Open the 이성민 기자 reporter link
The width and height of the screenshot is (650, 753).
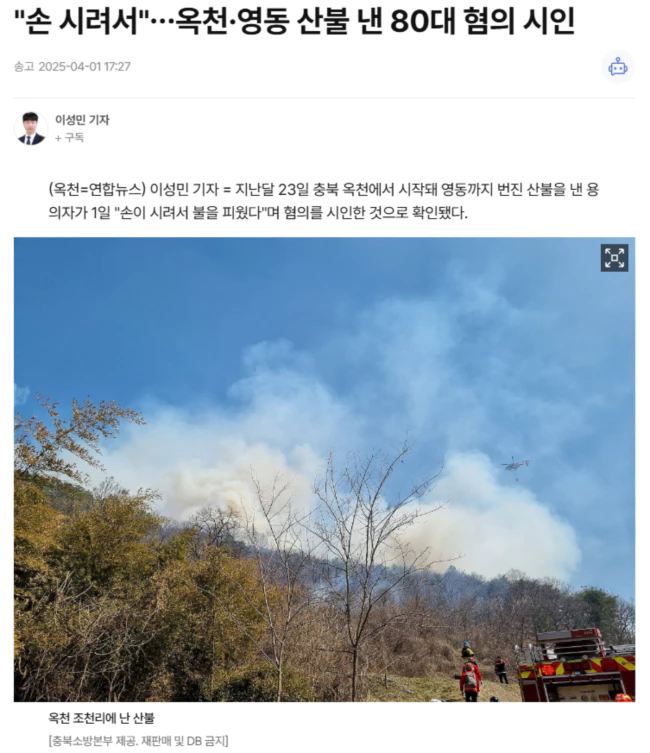click(x=82, y=120)
